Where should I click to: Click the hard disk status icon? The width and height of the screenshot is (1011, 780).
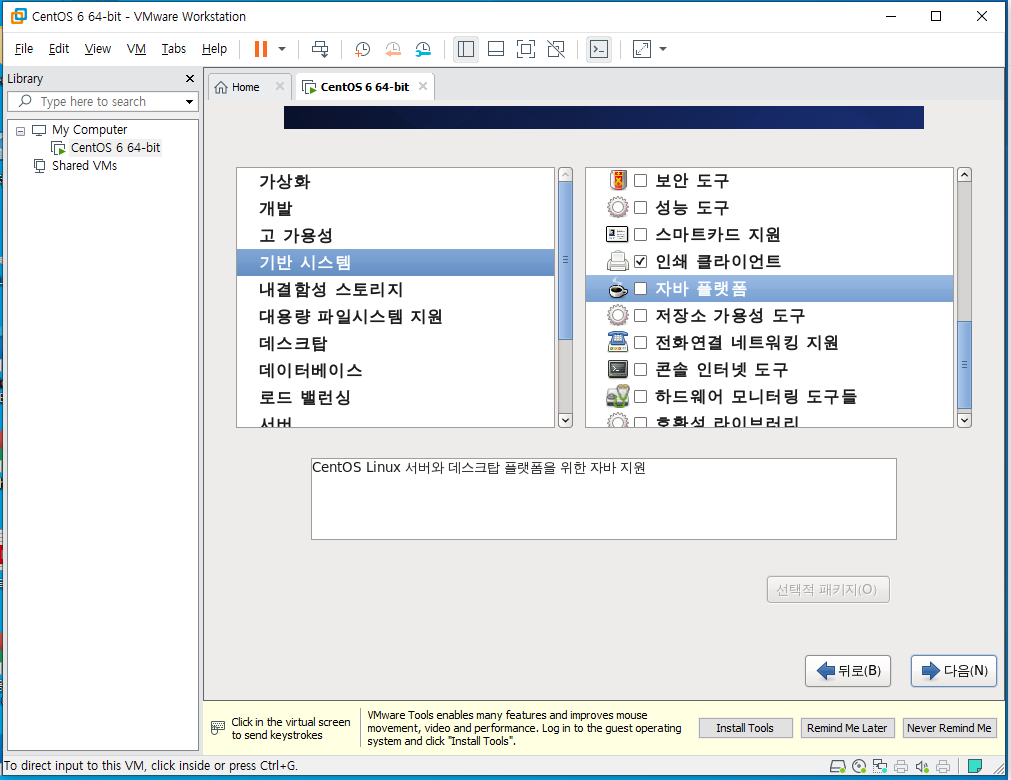(x=838, y=766)
